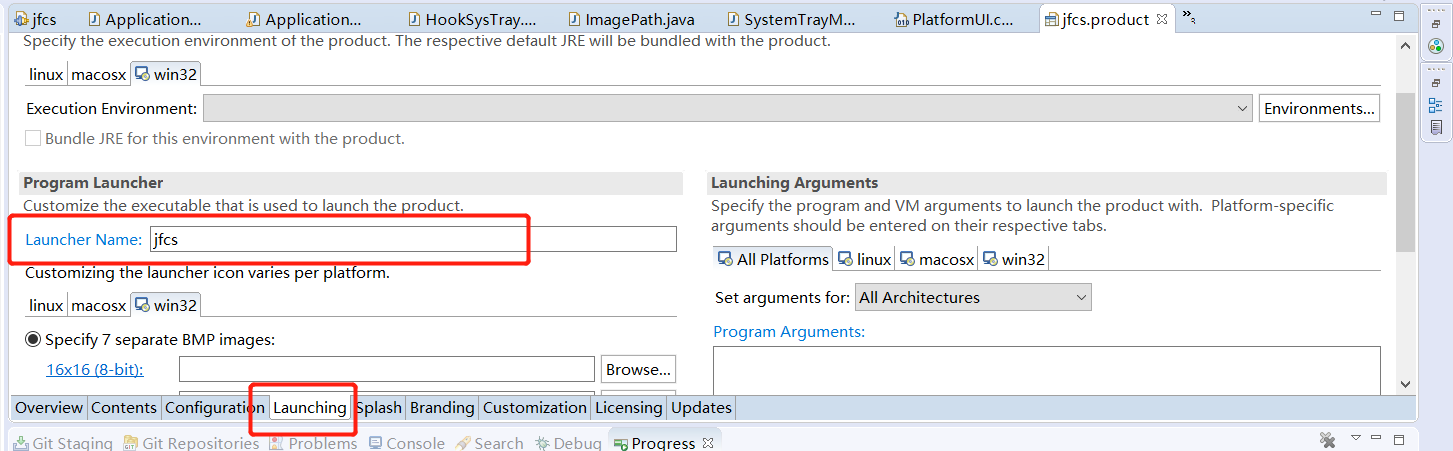Open the Git Staging view

point(62,443)
